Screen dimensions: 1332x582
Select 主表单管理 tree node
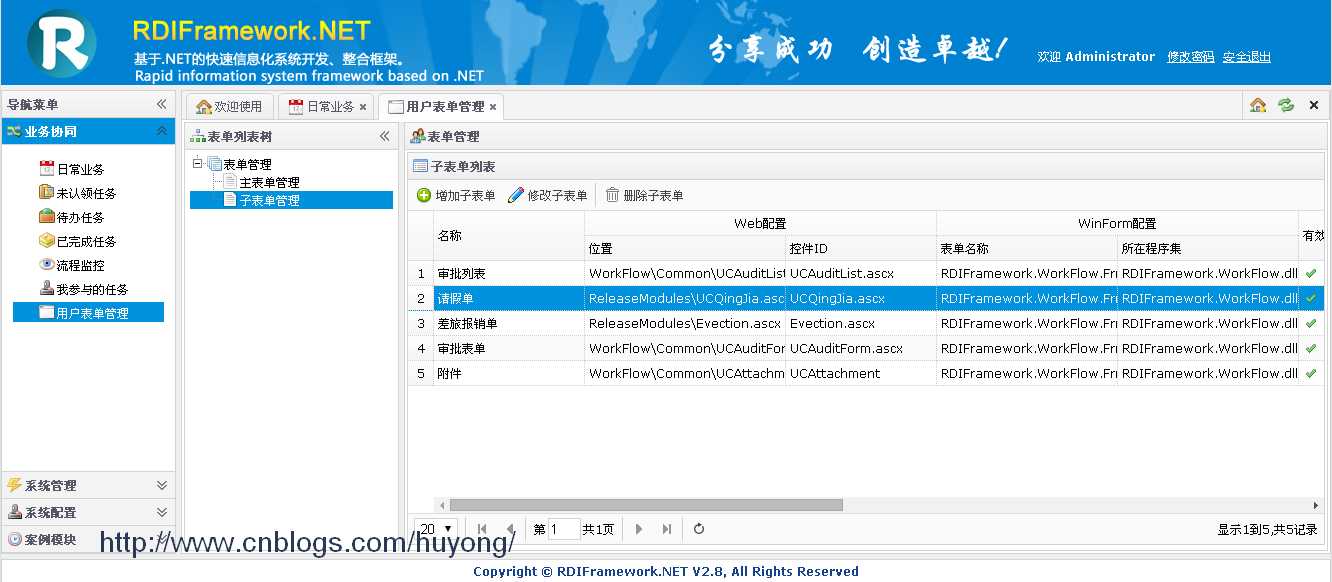269,182
